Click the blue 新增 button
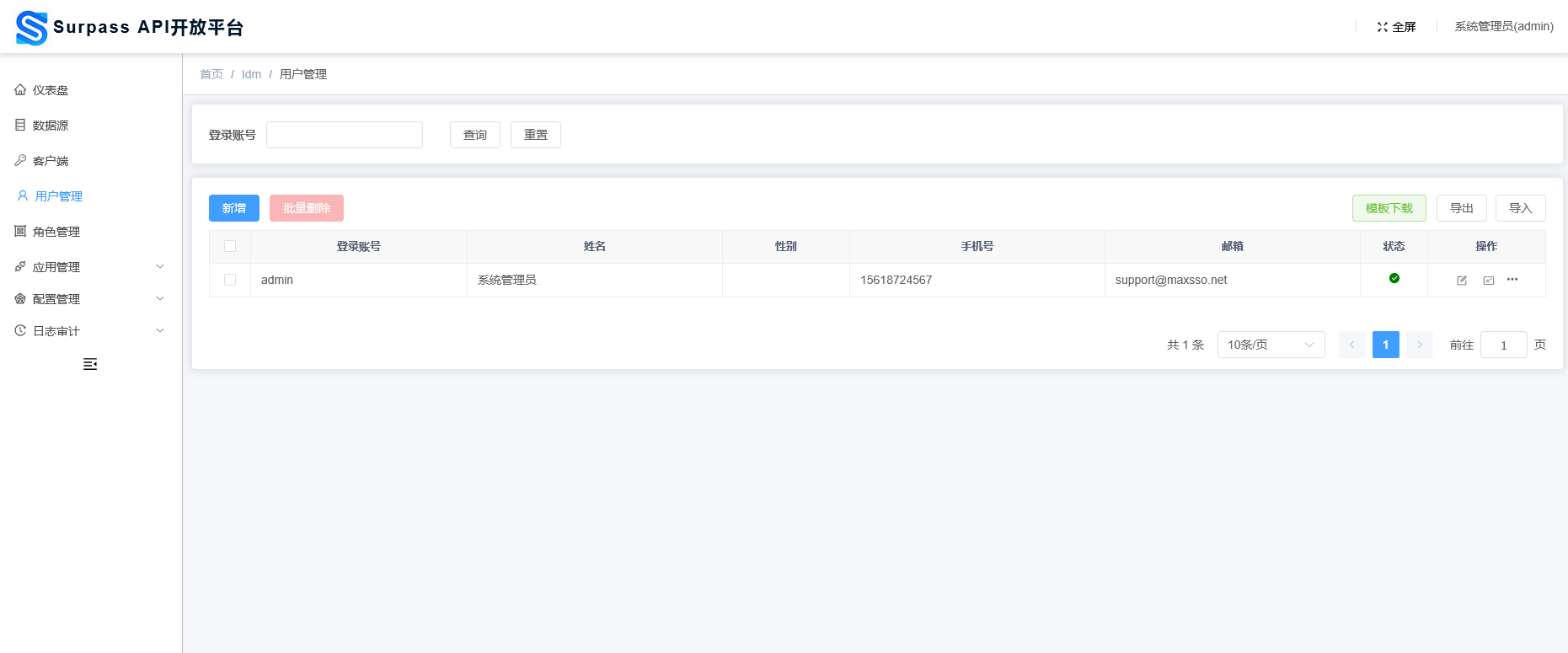Screen dimensions: 1568x653 coord(234,208)
